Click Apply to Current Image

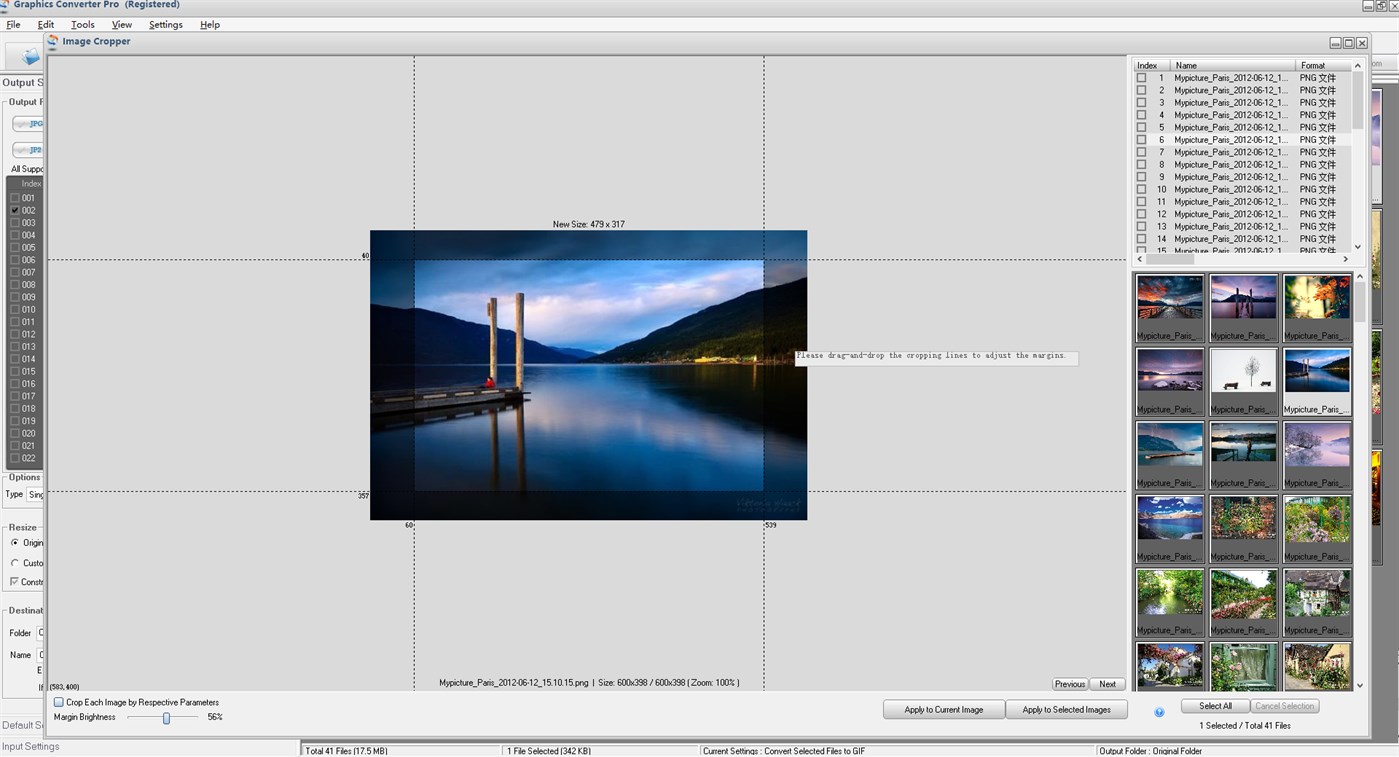[943, 709]
